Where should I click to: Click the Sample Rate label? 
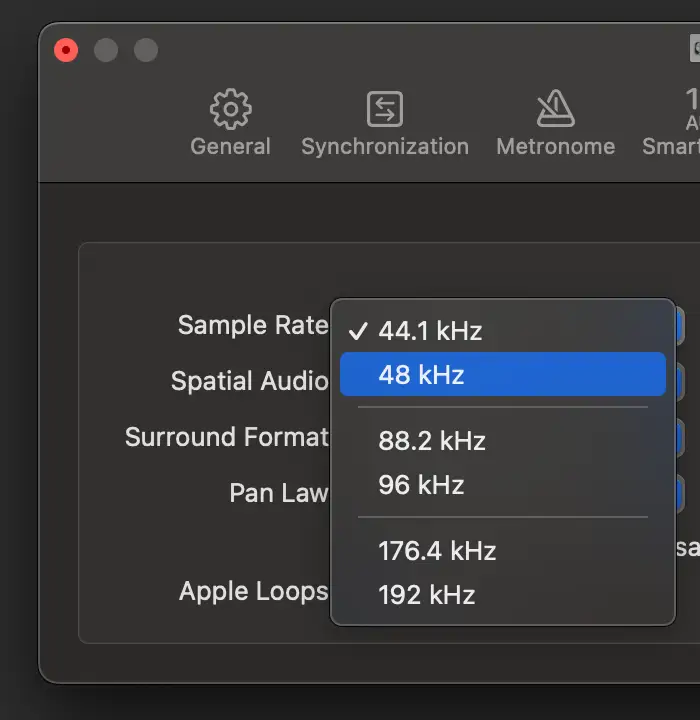252,325
